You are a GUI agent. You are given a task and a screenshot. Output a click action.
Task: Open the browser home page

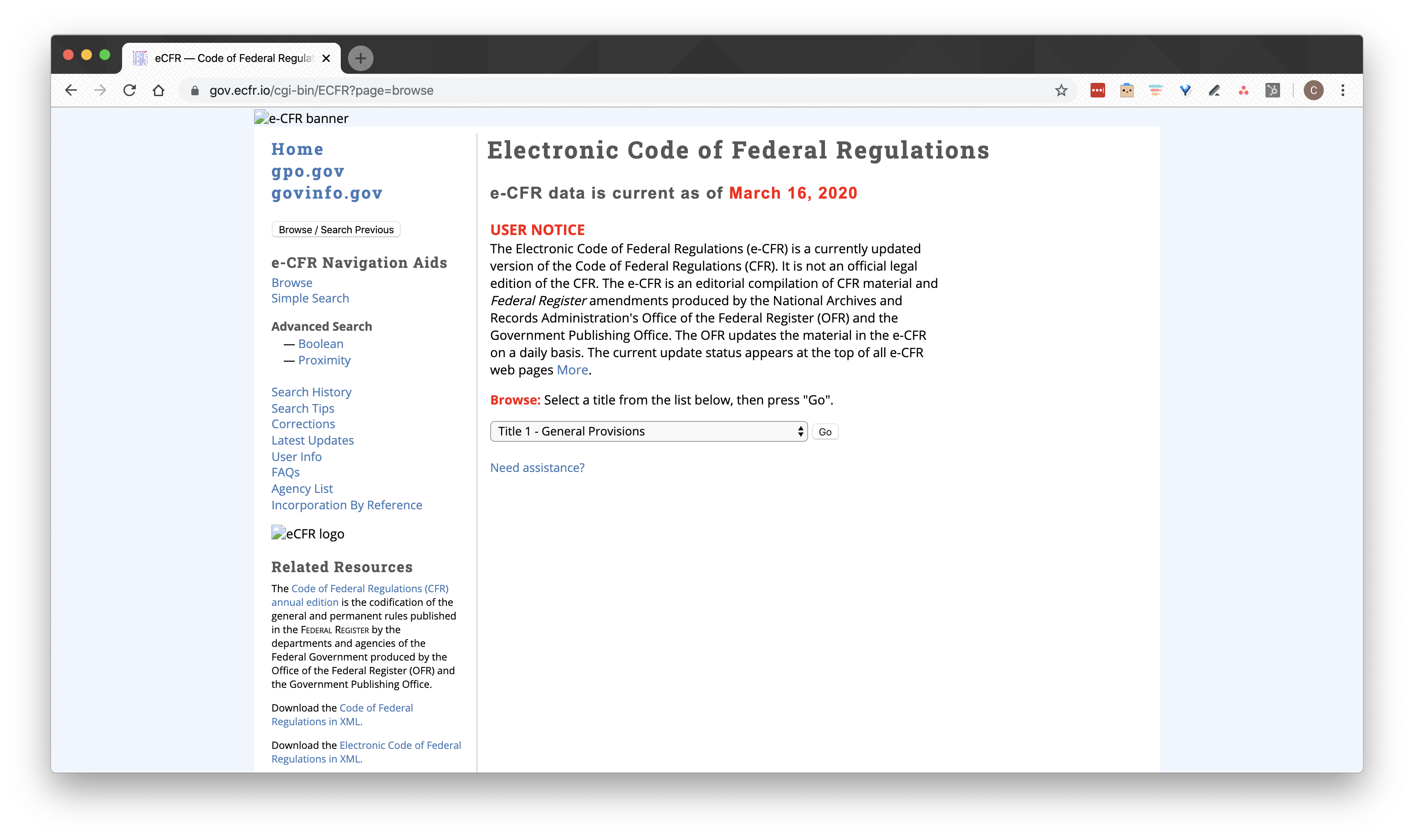pos(159,91)
